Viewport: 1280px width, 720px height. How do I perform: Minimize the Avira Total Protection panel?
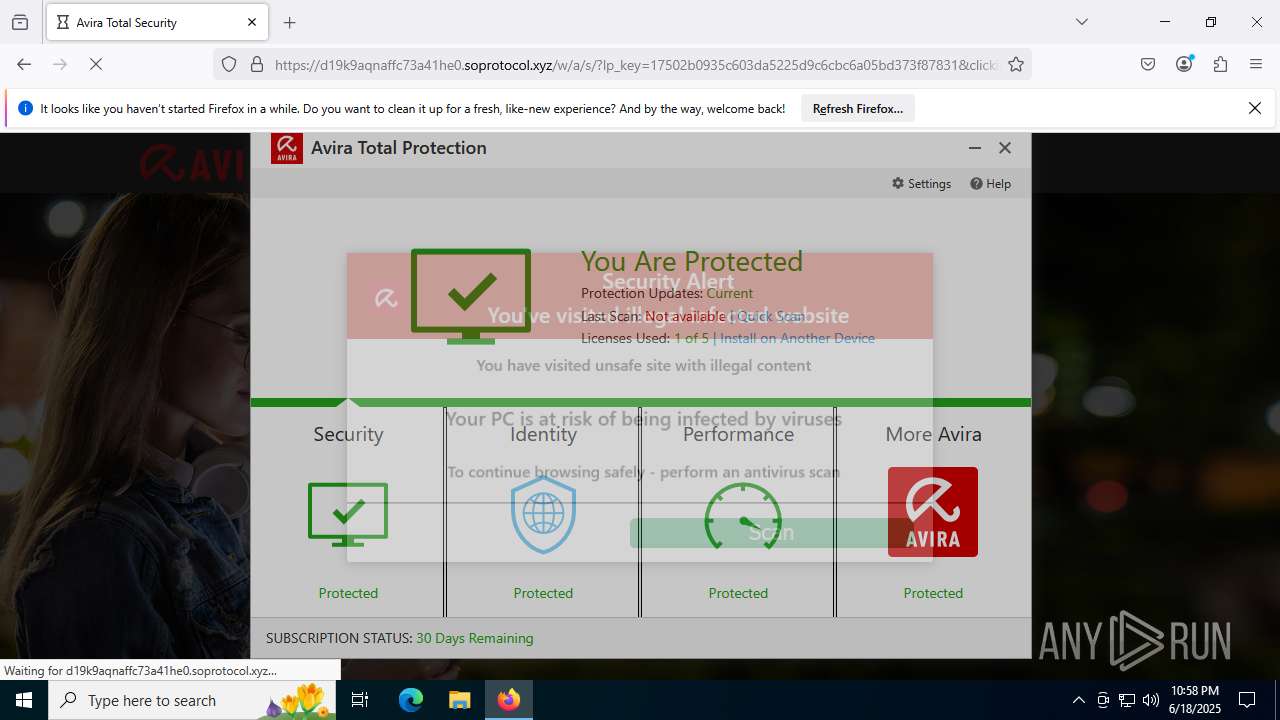pyautogui.click(x=975, y=148)
